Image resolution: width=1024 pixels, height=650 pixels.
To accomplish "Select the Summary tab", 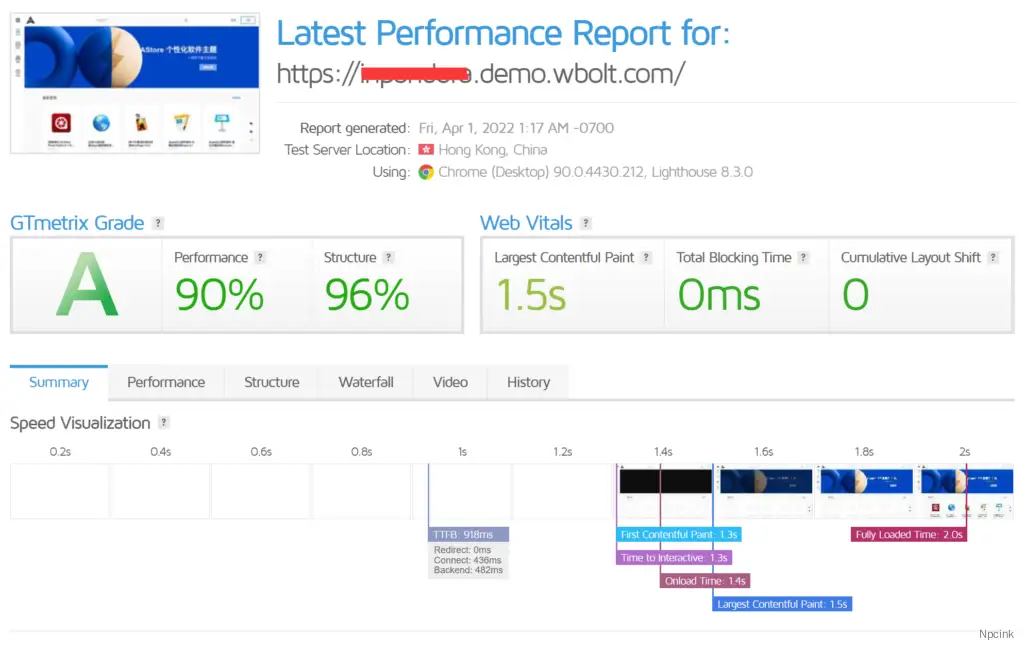I will coord(59,382).
